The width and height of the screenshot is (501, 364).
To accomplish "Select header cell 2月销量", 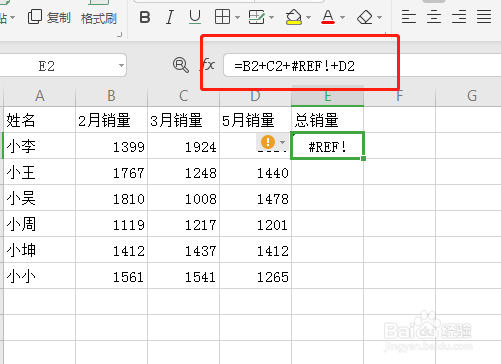I will (112, 120).
